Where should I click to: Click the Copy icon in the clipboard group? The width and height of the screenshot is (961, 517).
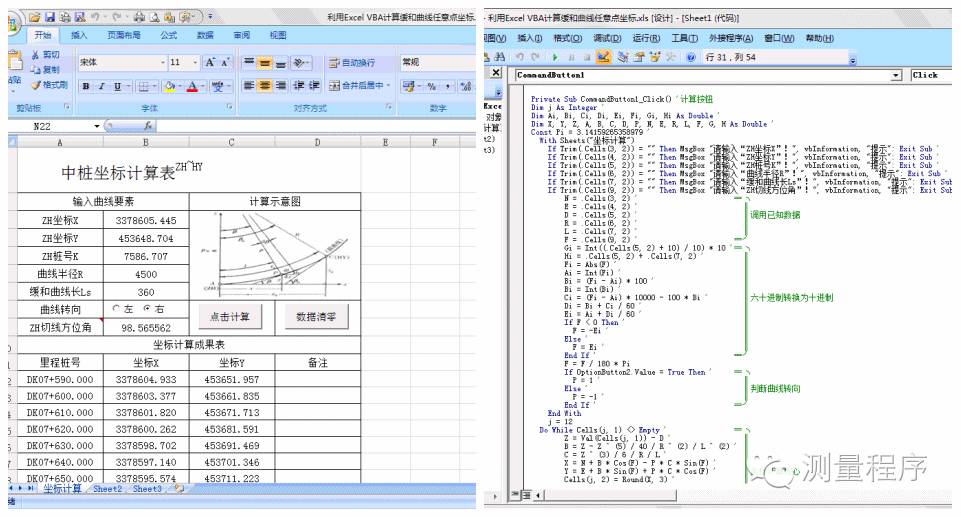coord(35,69)
